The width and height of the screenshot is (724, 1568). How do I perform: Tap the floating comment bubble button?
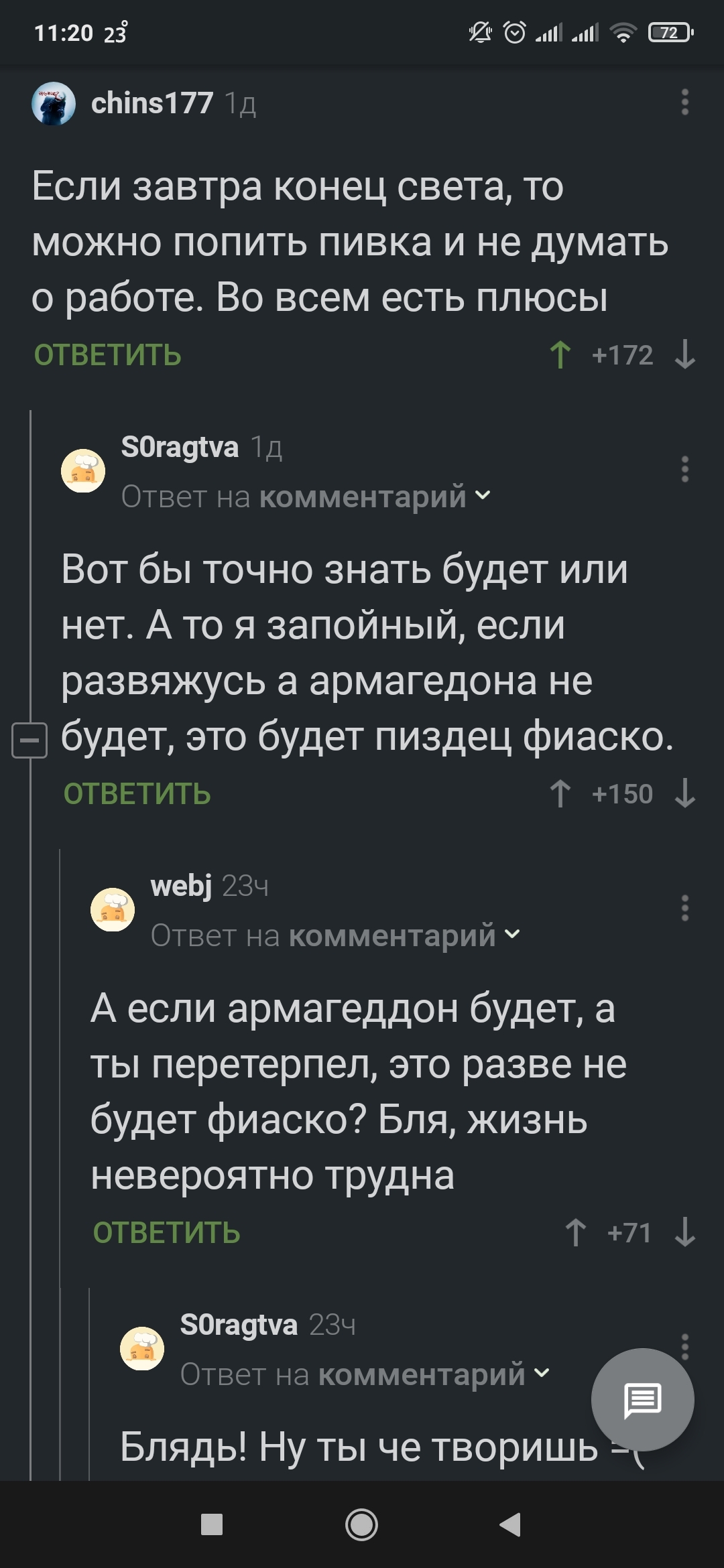coord(642,1400)
